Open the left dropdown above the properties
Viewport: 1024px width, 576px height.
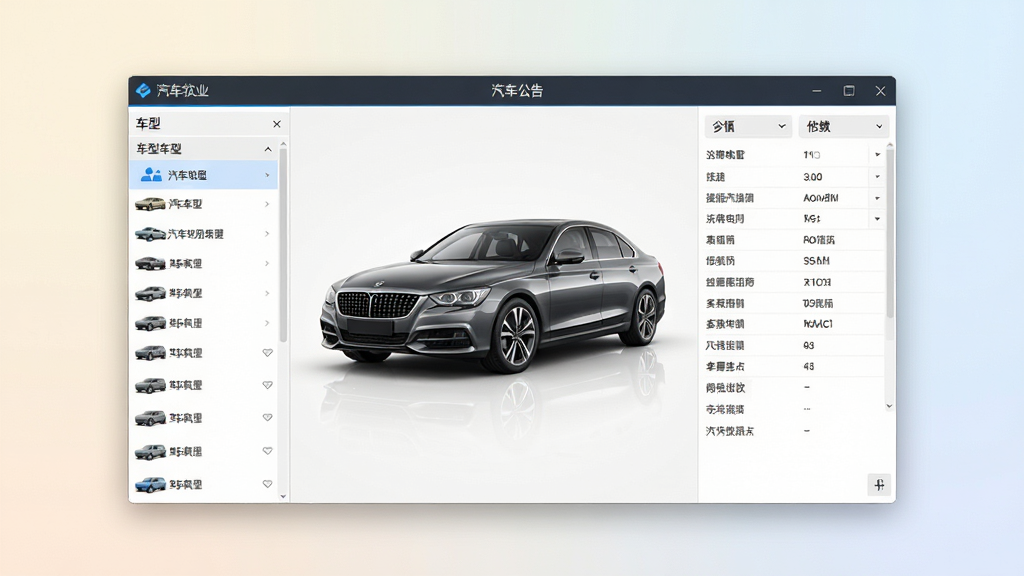pyautogui.click(x=748, y=127)
